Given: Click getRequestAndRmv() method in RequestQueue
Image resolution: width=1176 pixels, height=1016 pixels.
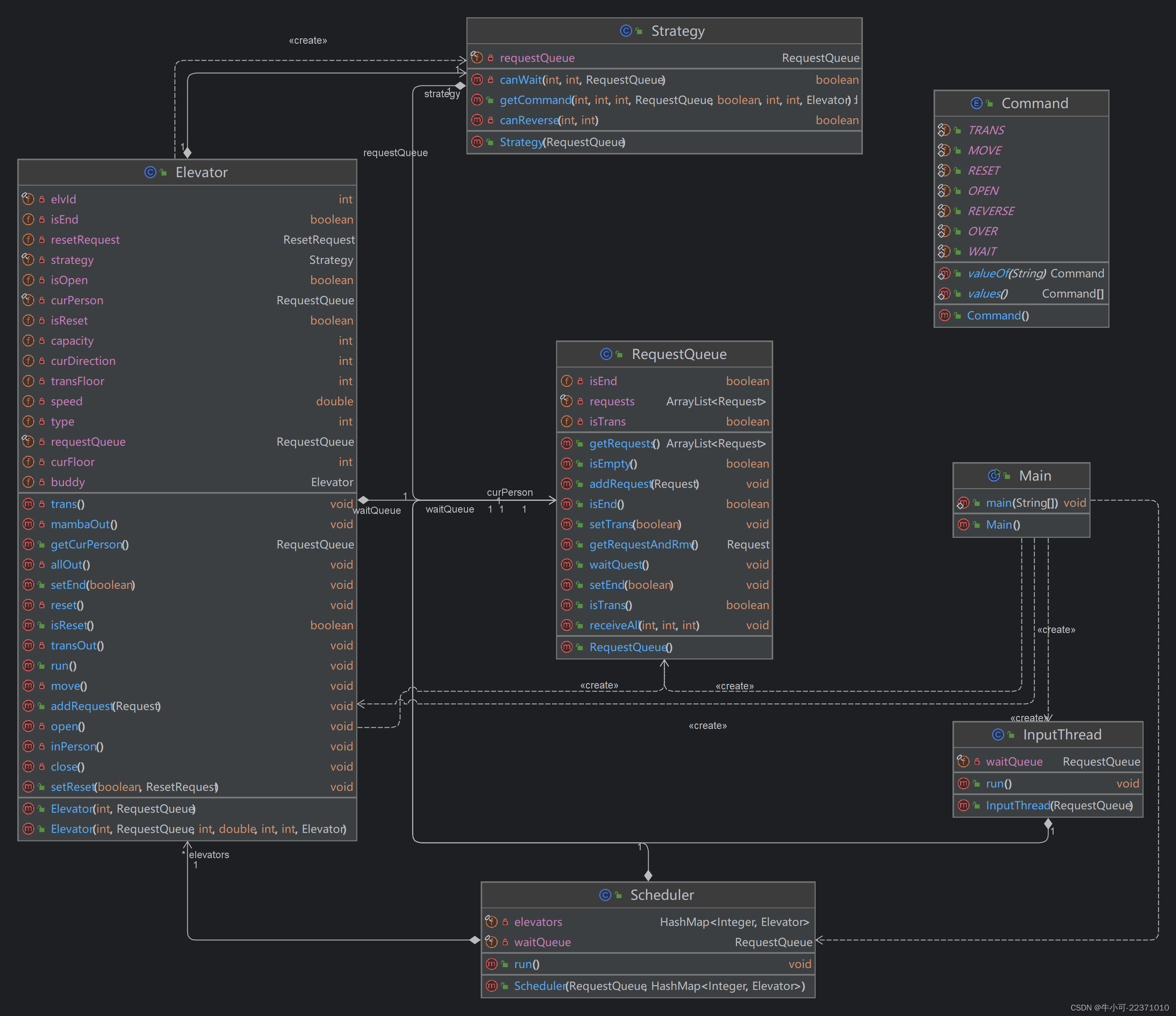Looking at the screenshot, I should coord(664,544).
